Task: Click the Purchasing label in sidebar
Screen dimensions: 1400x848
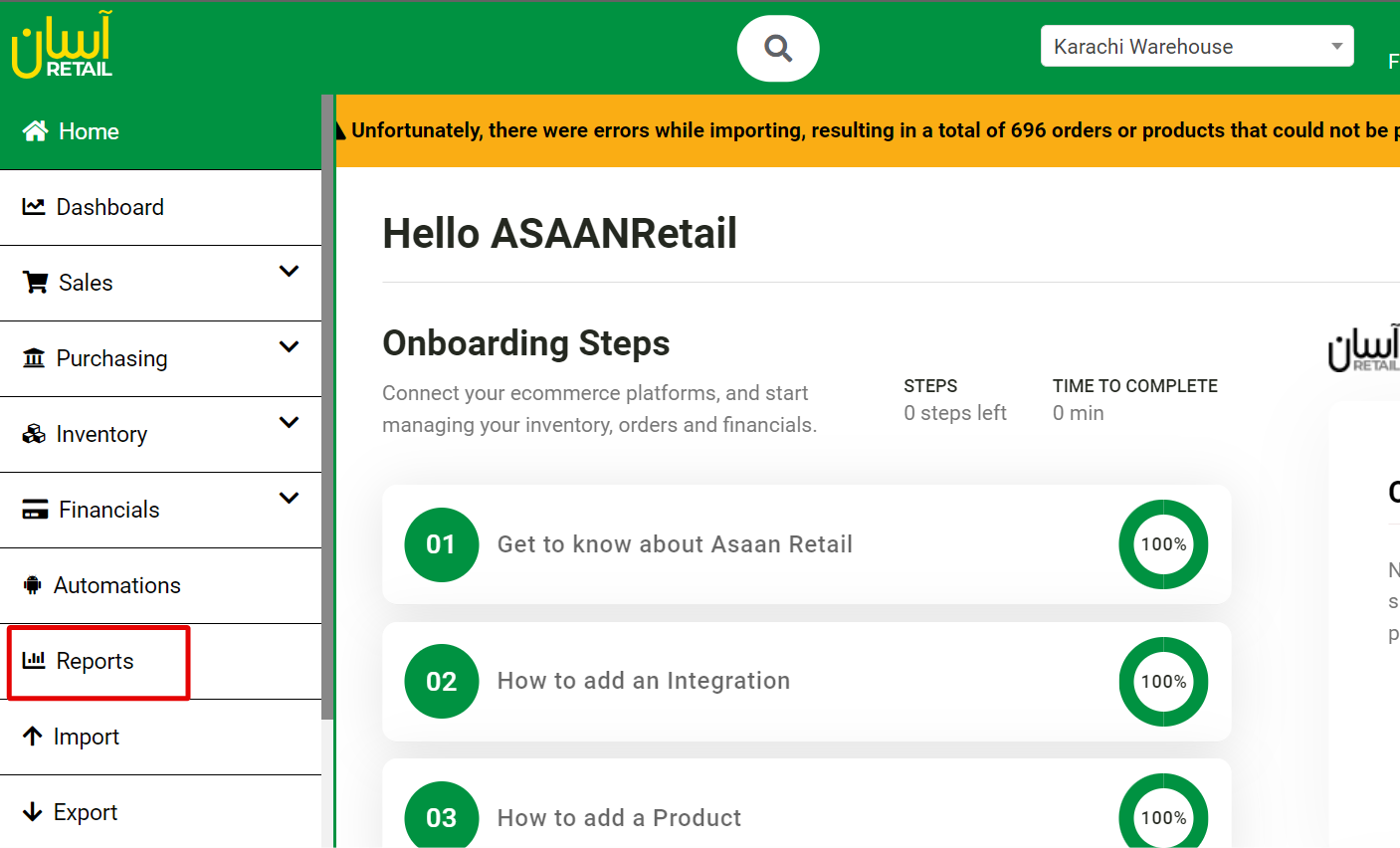Action: click(x=111, y=358)
